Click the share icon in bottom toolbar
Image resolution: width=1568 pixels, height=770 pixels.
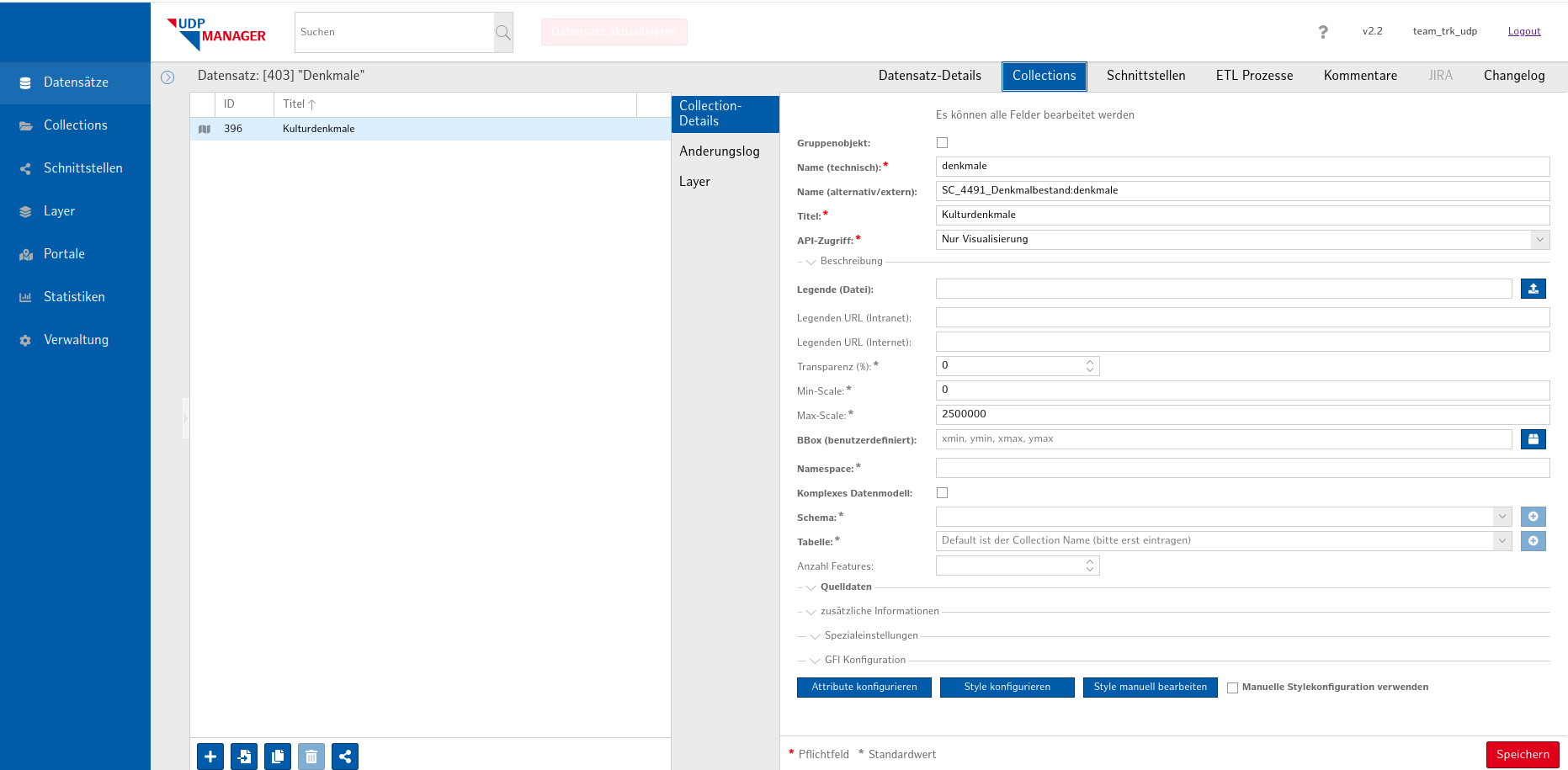point(345,757)
